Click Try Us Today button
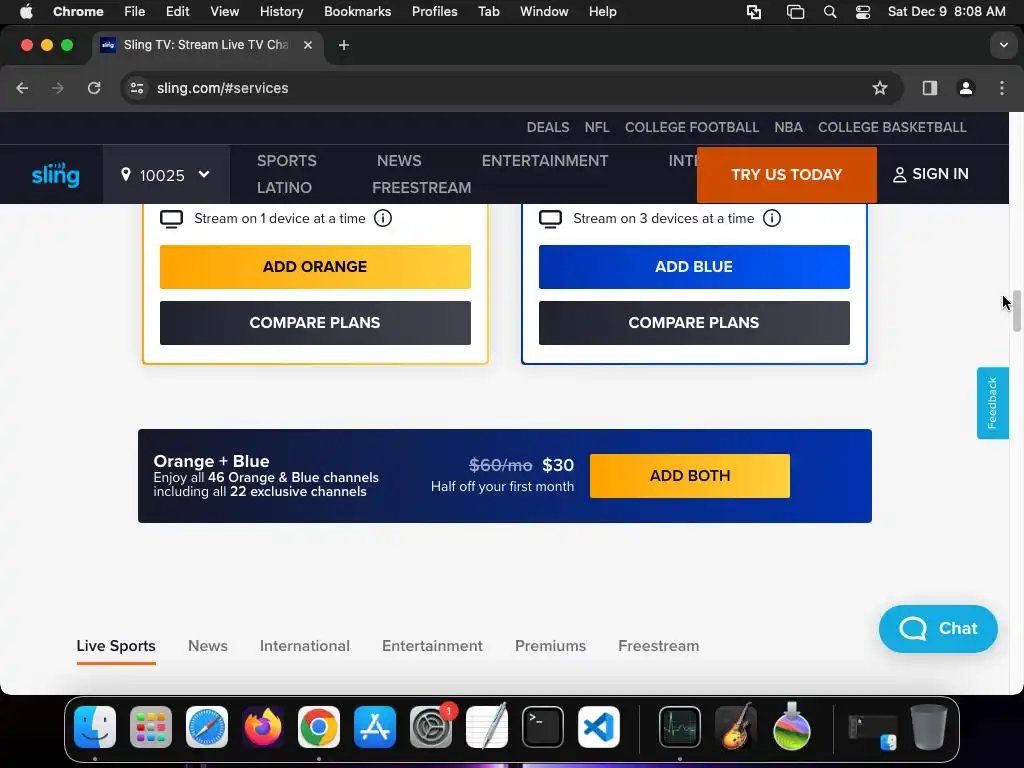This screenshot has height=768, width=1024. 787,175
